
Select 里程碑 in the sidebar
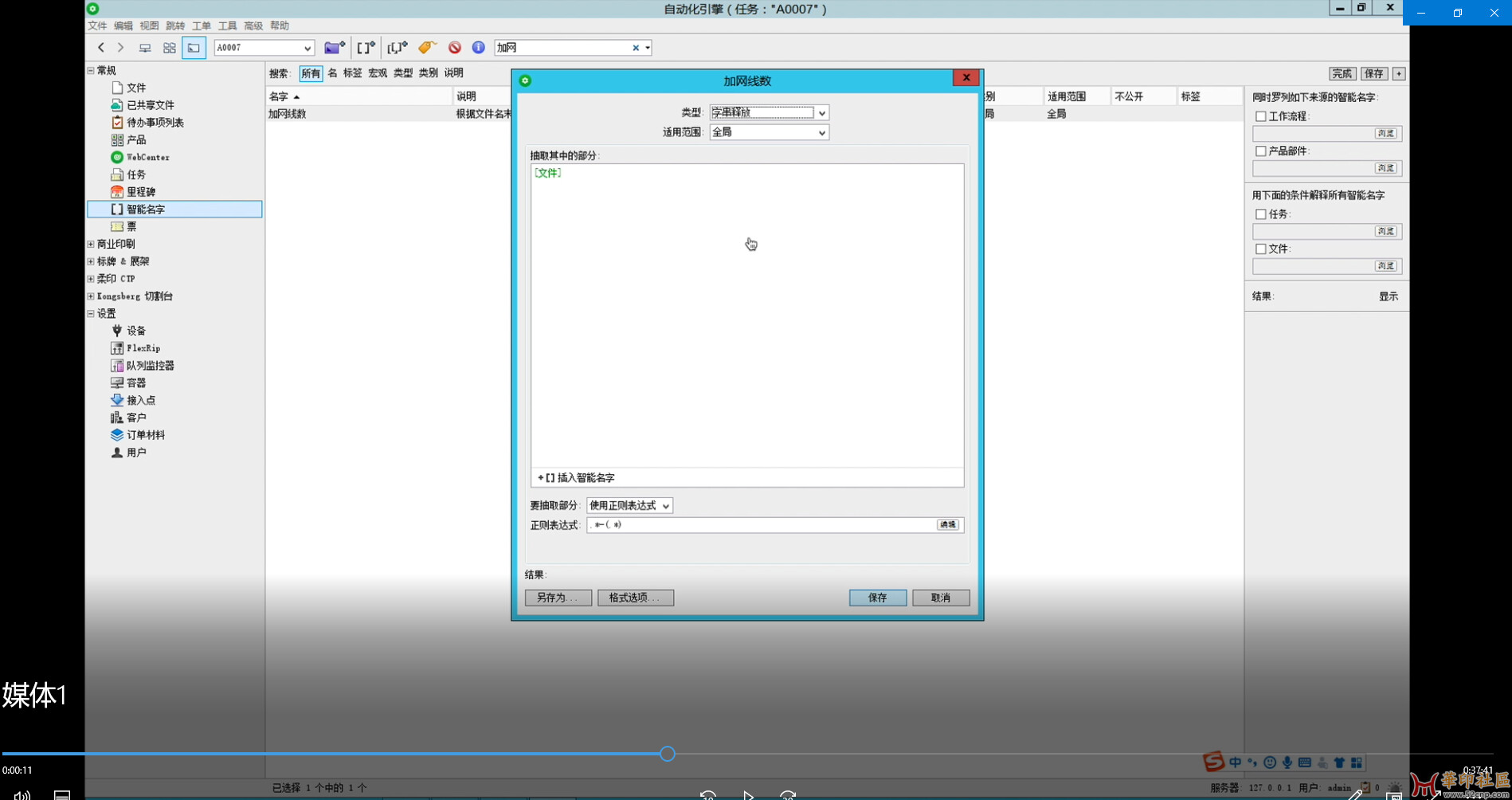pyautogui.click(x=141, y=192)
